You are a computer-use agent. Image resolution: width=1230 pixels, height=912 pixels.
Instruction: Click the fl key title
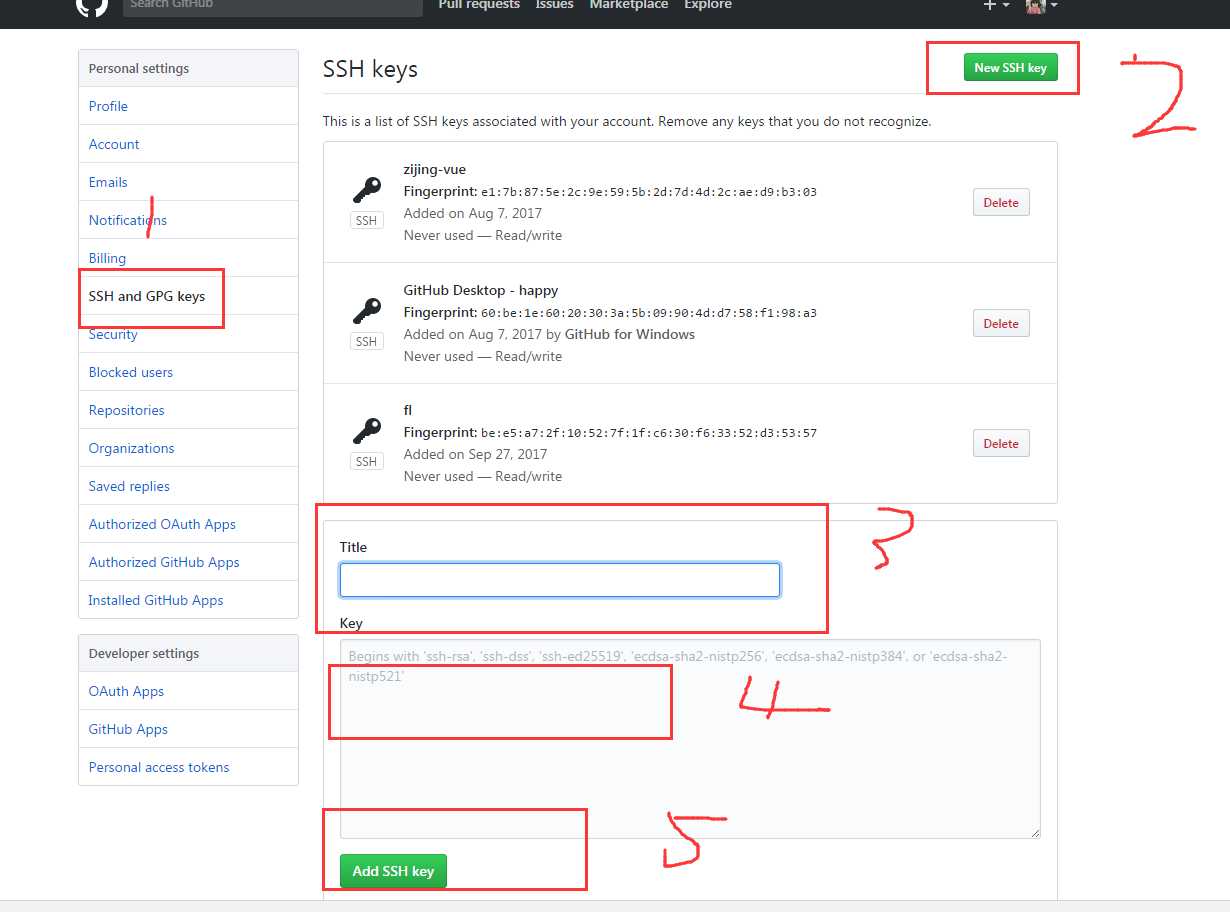408,410
